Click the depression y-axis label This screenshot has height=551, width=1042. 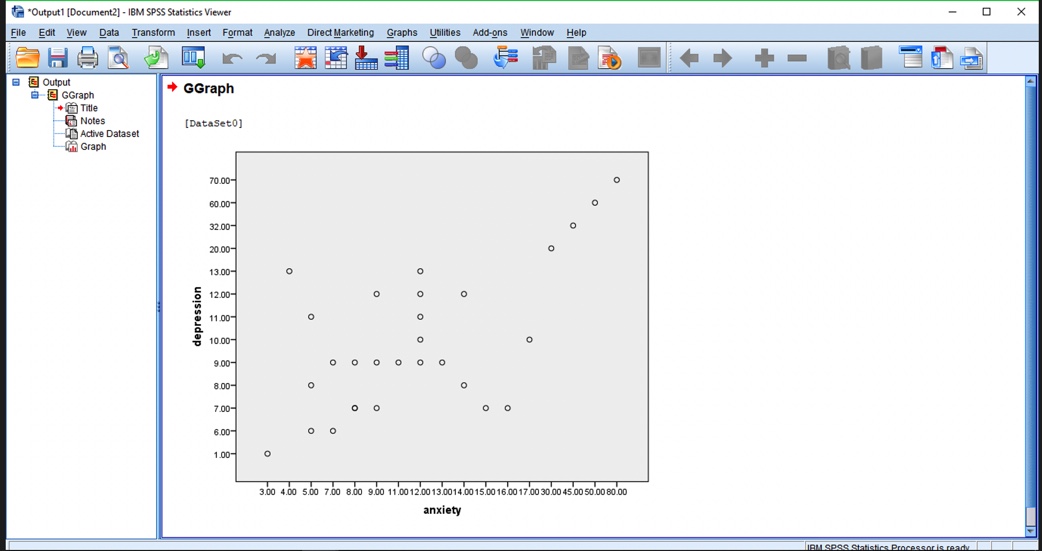coord(197,316)
